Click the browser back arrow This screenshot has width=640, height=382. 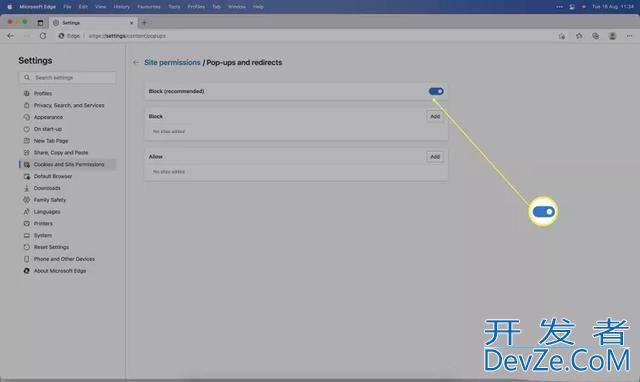click(x=11, y=36)
